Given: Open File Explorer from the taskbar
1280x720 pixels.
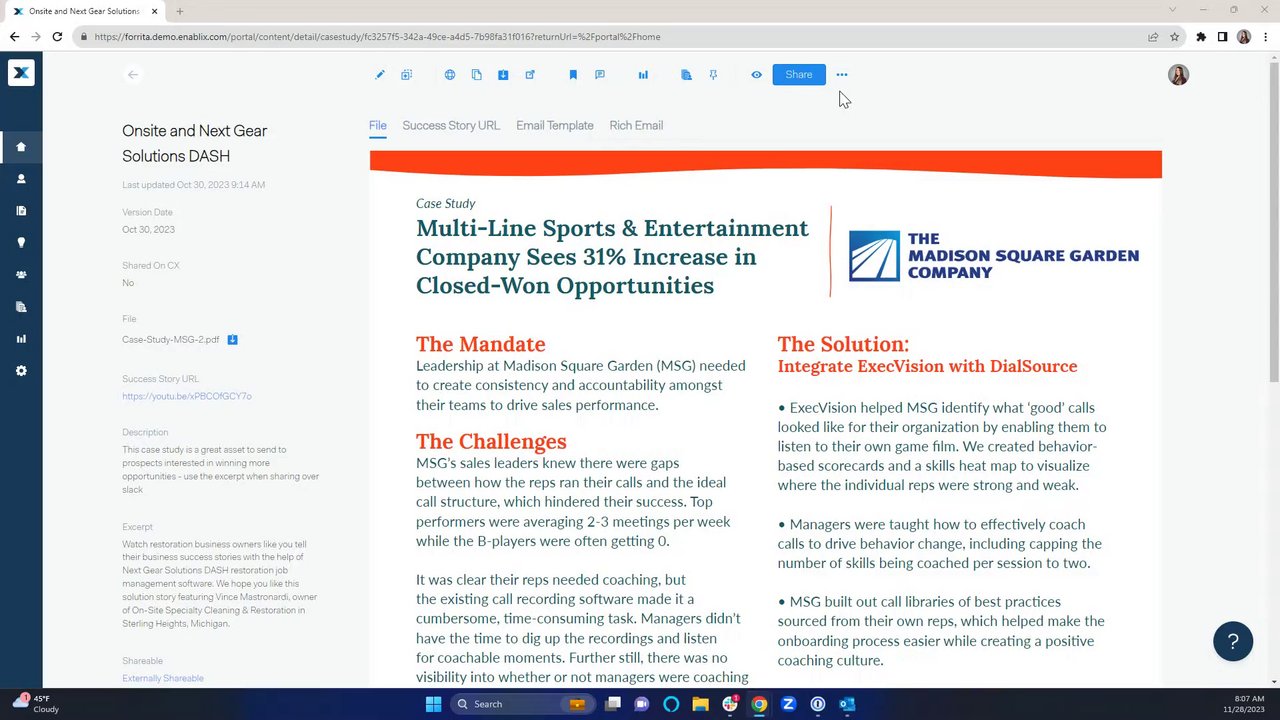Looking at the screenshot, I should click(700, 704).
